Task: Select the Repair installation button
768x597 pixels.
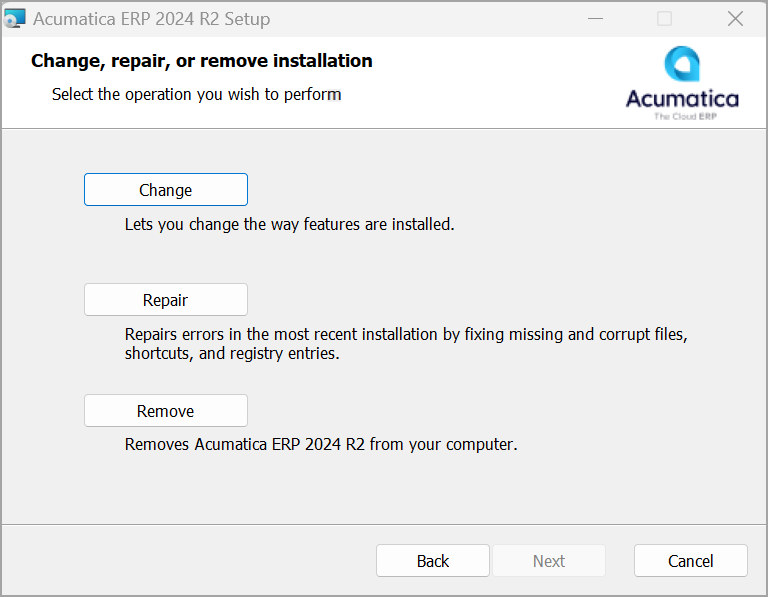Action: [x=166, y=300]
